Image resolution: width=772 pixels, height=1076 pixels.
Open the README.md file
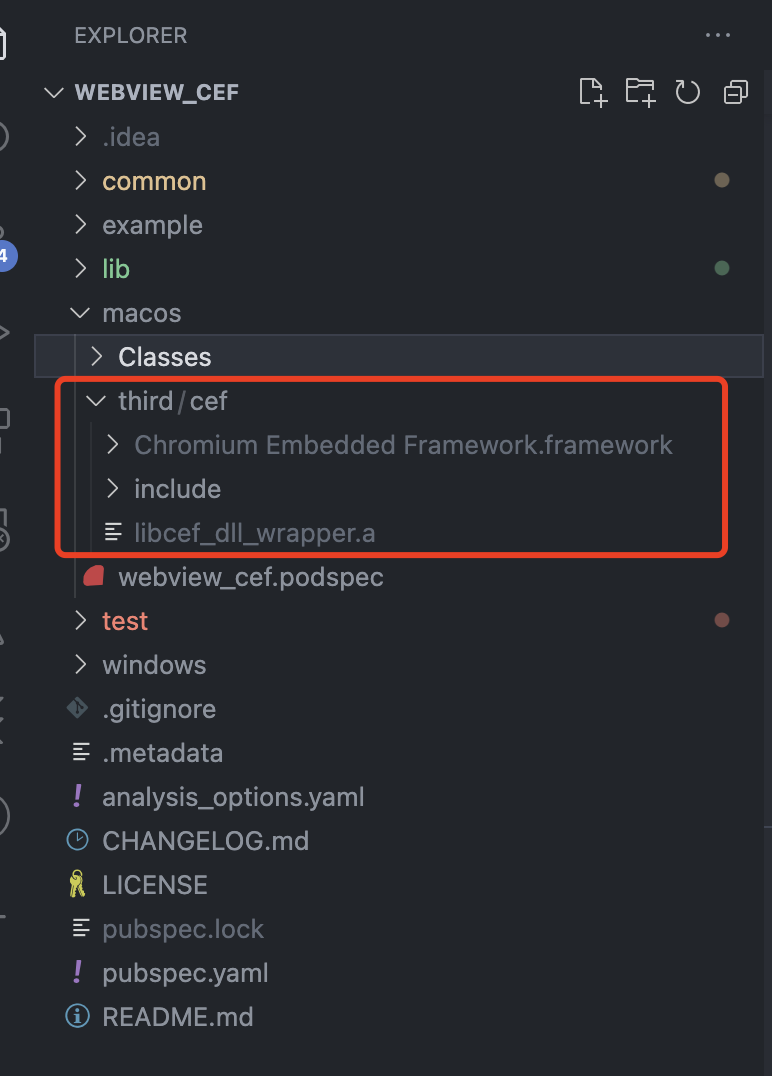tap(178, 1016)
